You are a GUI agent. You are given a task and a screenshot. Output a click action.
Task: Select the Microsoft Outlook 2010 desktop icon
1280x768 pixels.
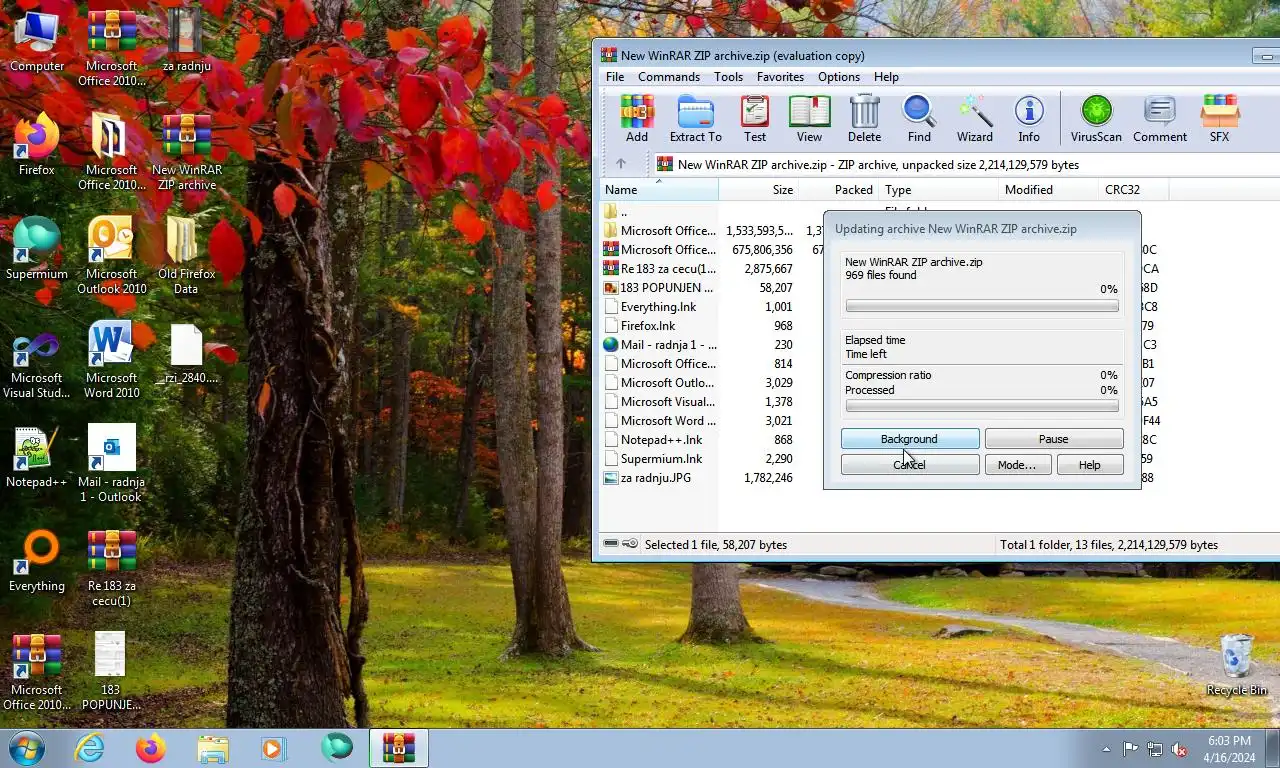[112, 256]
